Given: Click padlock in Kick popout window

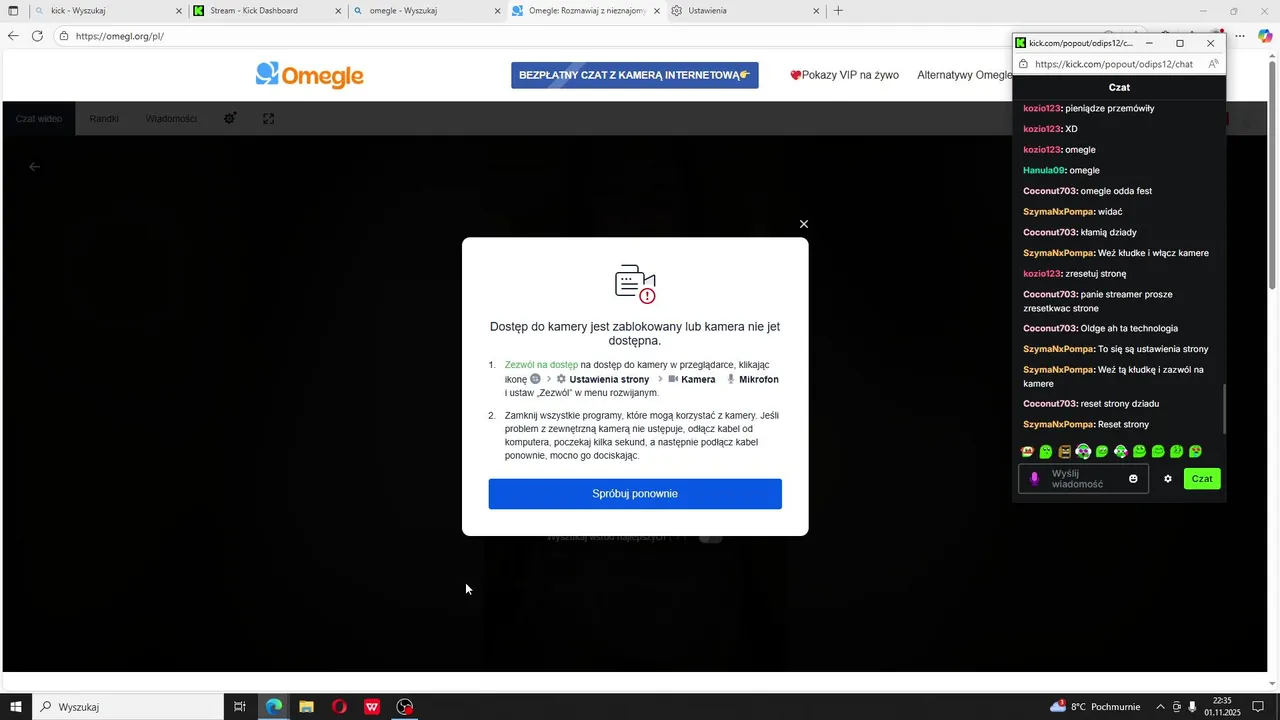Looking at the screenshot, I should point(1024,64).
